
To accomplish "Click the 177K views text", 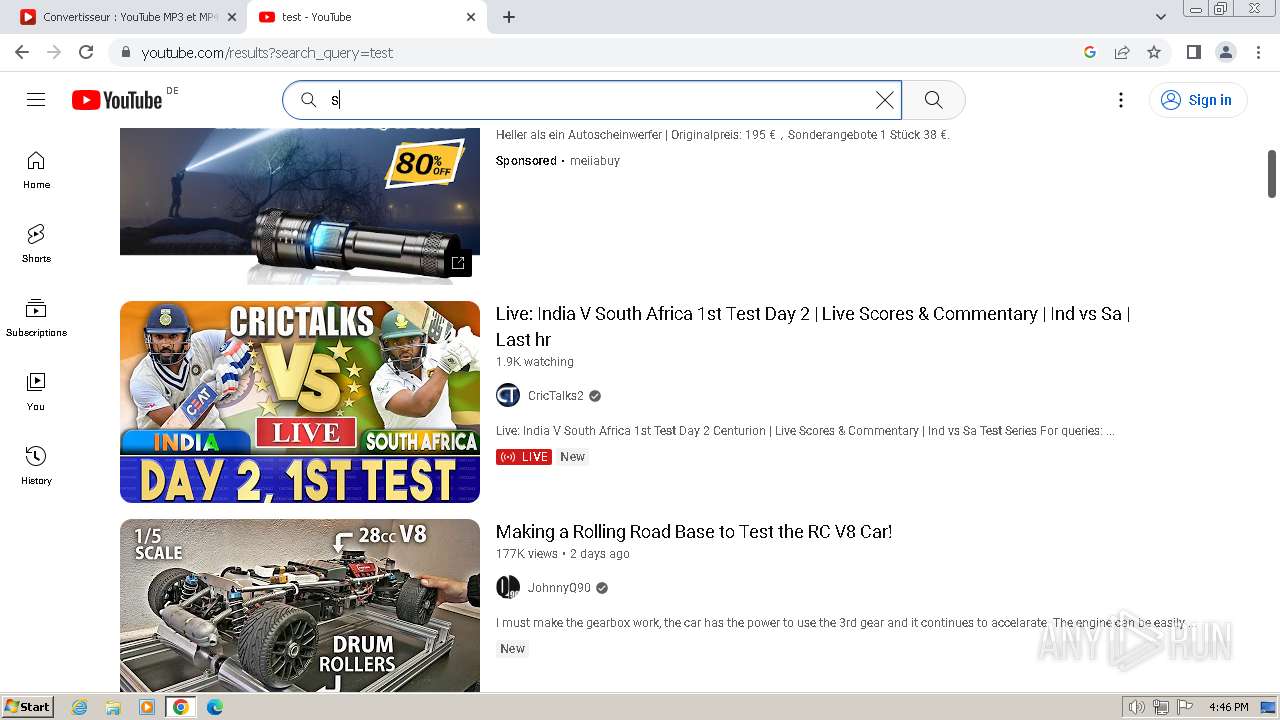I will point(527,554).
